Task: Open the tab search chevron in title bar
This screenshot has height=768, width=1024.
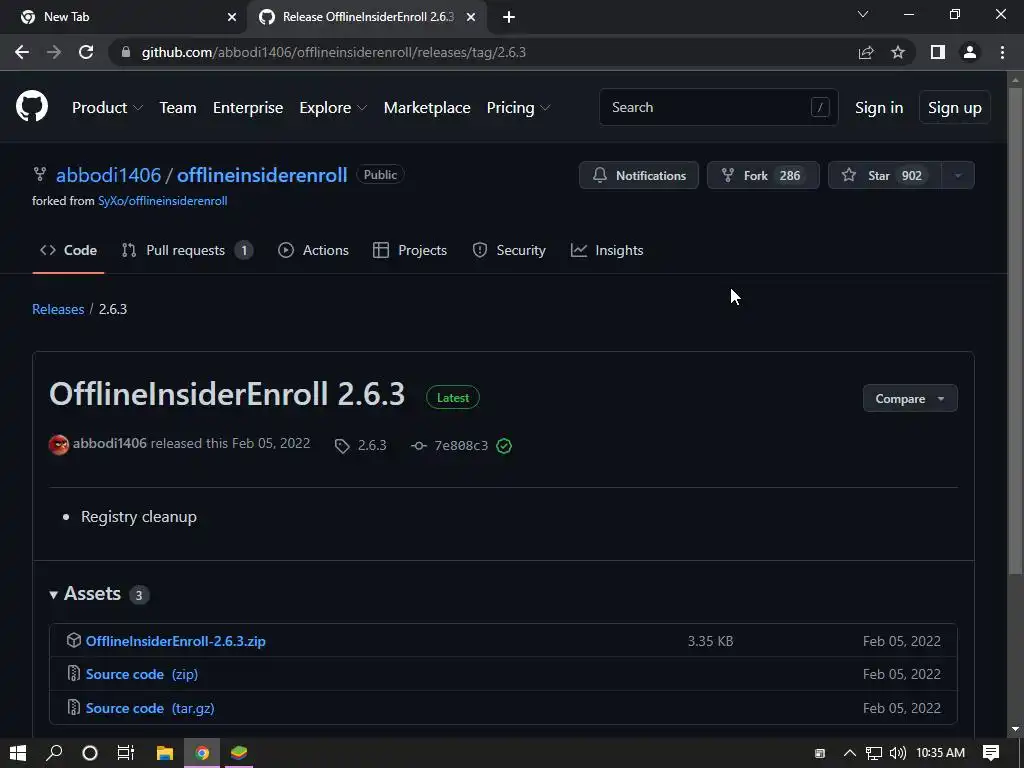Action: pos(863,14)
